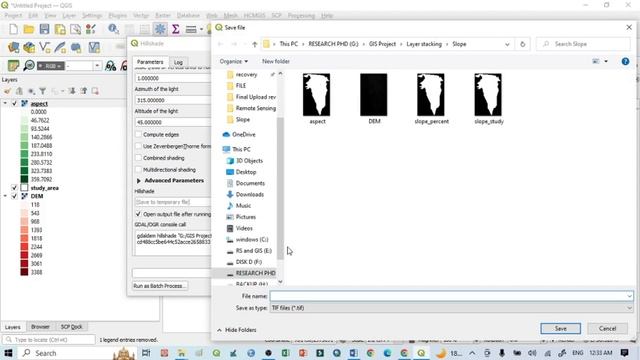The width and height of the screenshot is (640, 360).
Task: Click the Statistical Summary sigma icon
Action: [176, 29]
